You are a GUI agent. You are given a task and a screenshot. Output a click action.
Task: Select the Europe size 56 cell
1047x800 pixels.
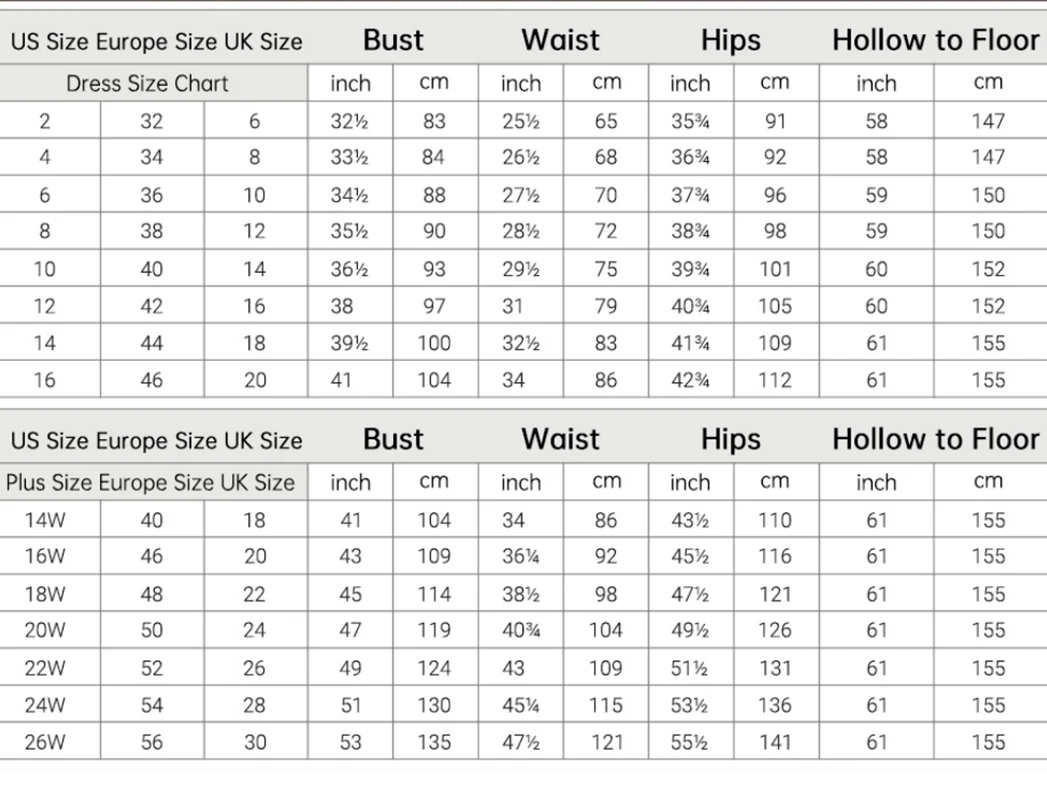click(151, 742)
